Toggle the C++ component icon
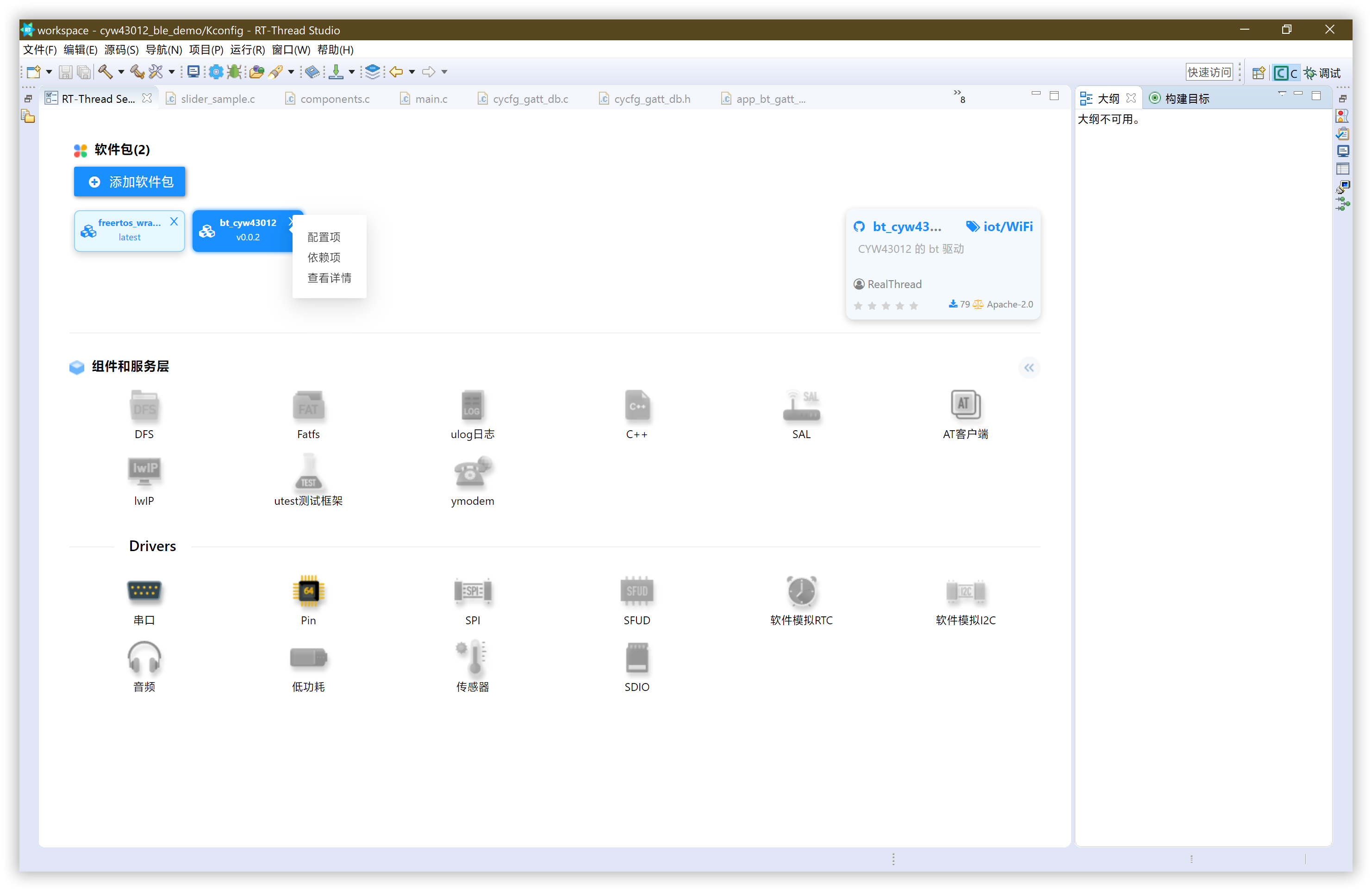The height and width of the screenshot is (891, 1372). [637, 406]
